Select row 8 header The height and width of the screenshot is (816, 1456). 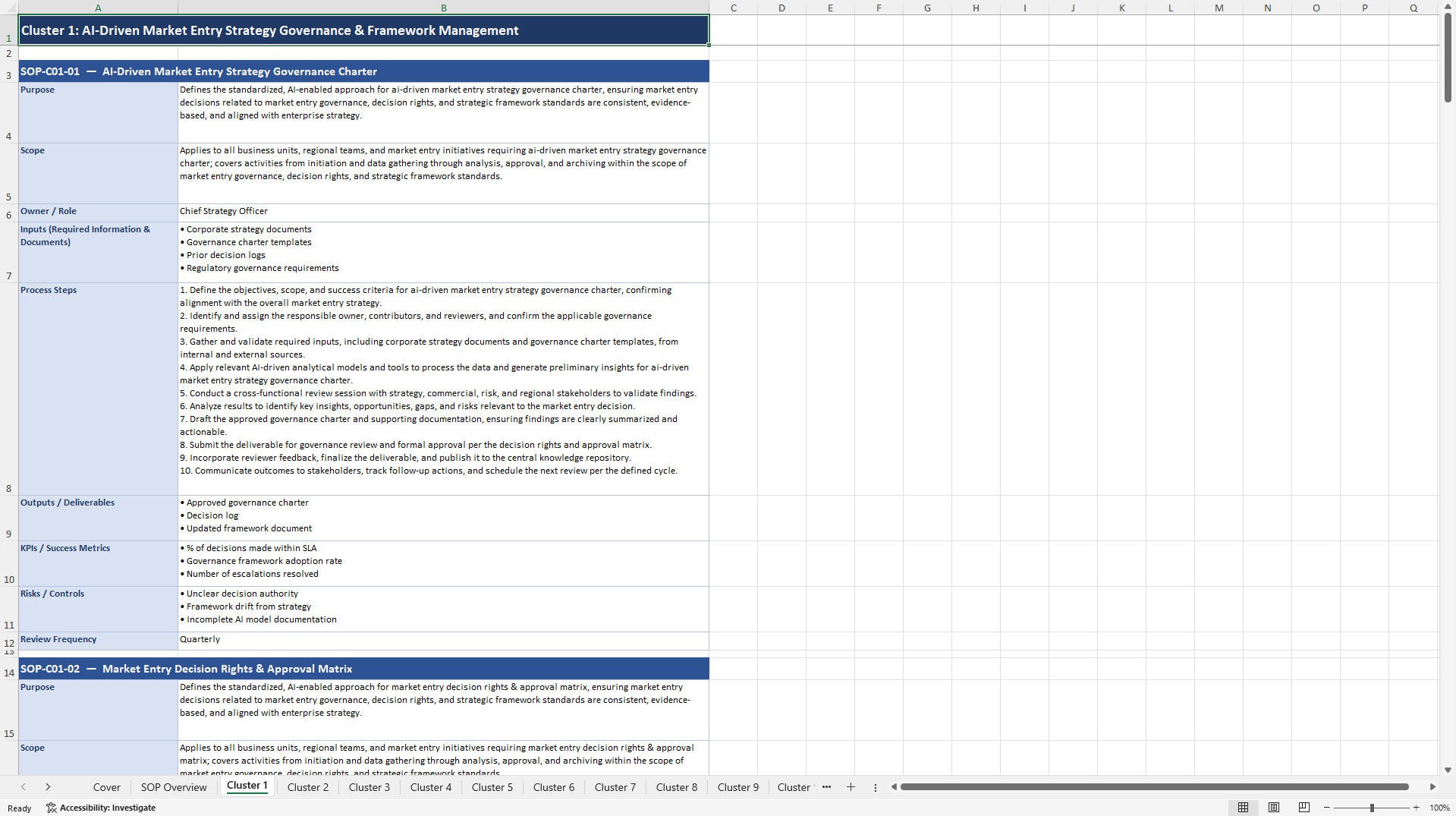tap(9, 389)
